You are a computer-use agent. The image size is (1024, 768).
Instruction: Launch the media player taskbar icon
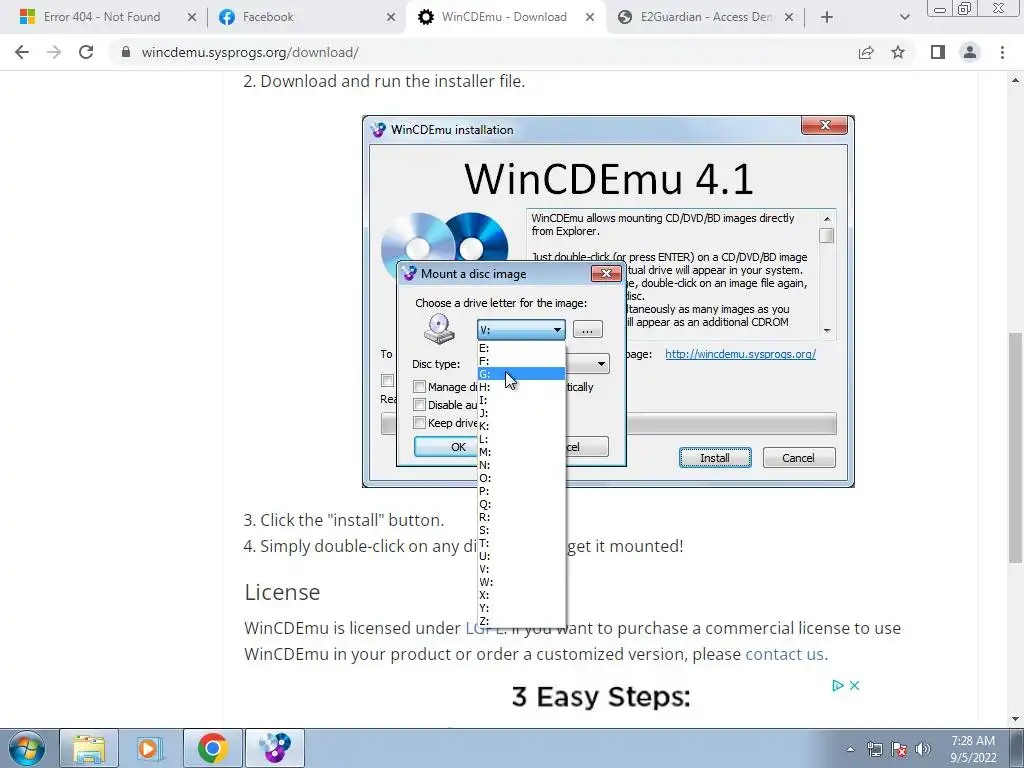(x=150, y=748)
